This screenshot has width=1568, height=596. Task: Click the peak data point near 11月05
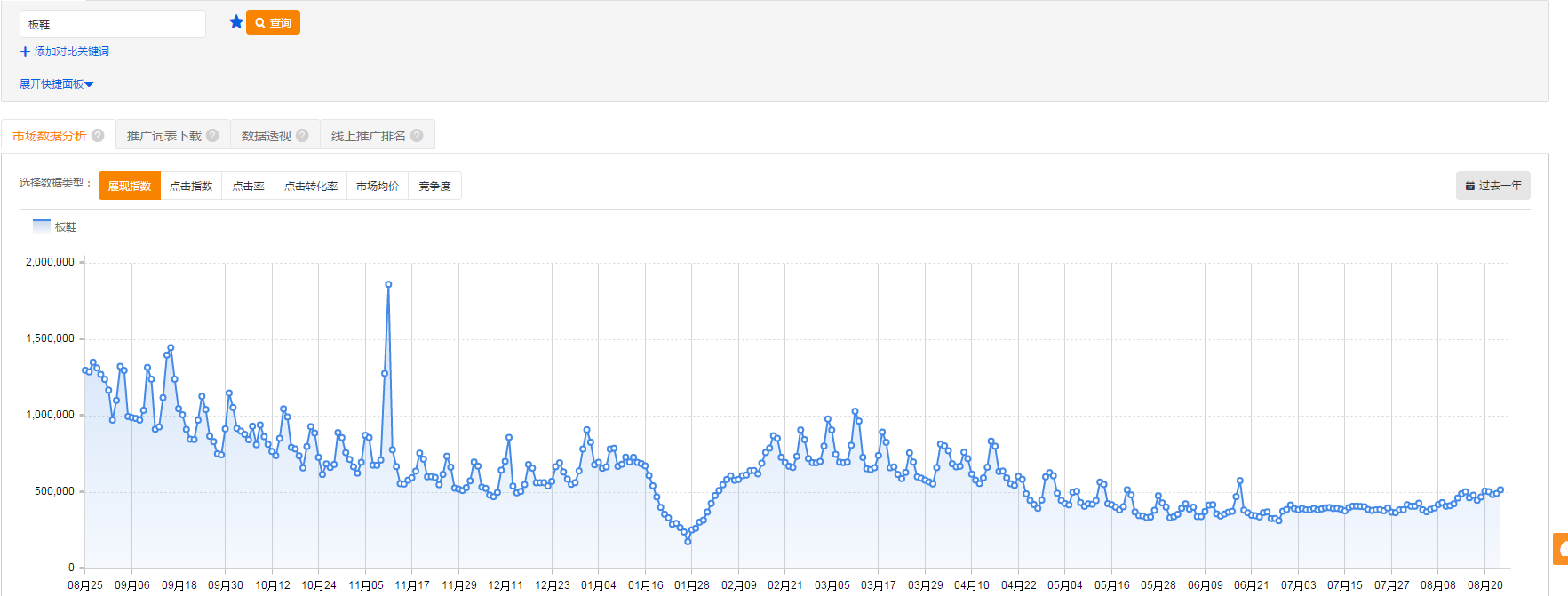[x=388, y=285]
